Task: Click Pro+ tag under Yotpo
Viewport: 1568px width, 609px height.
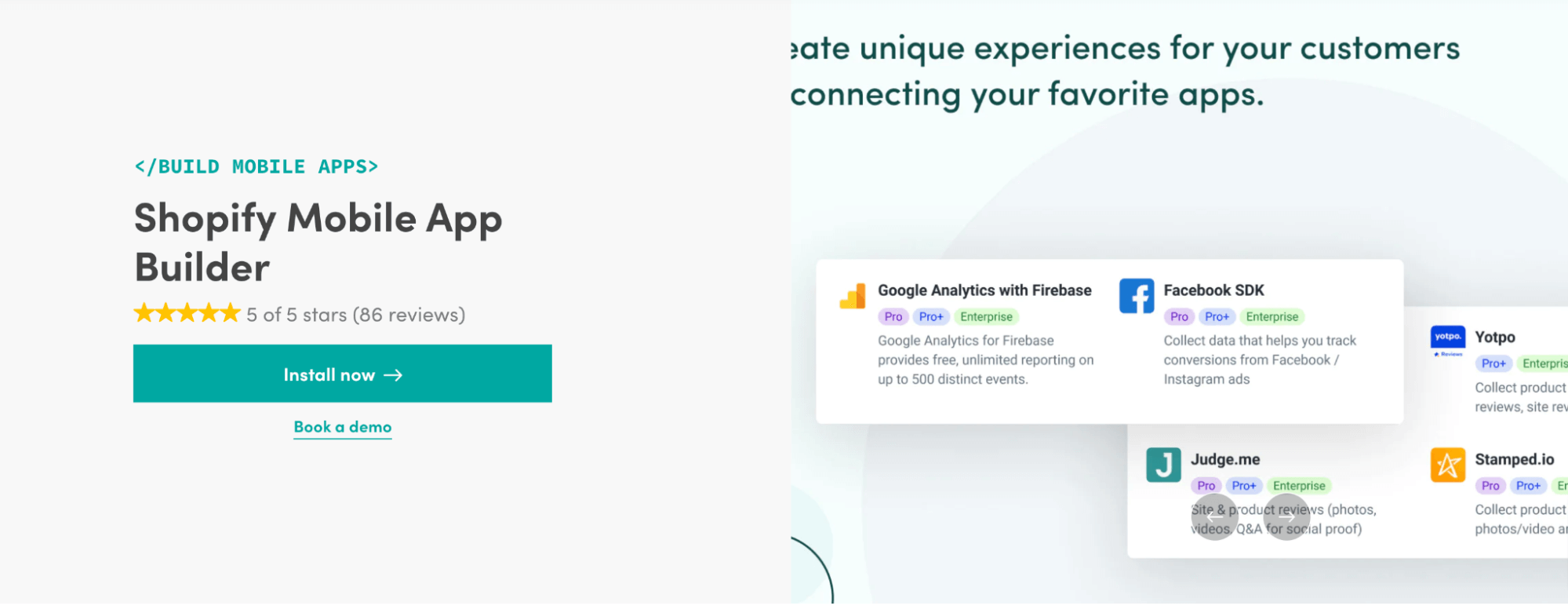Action: coord(1493,363)
